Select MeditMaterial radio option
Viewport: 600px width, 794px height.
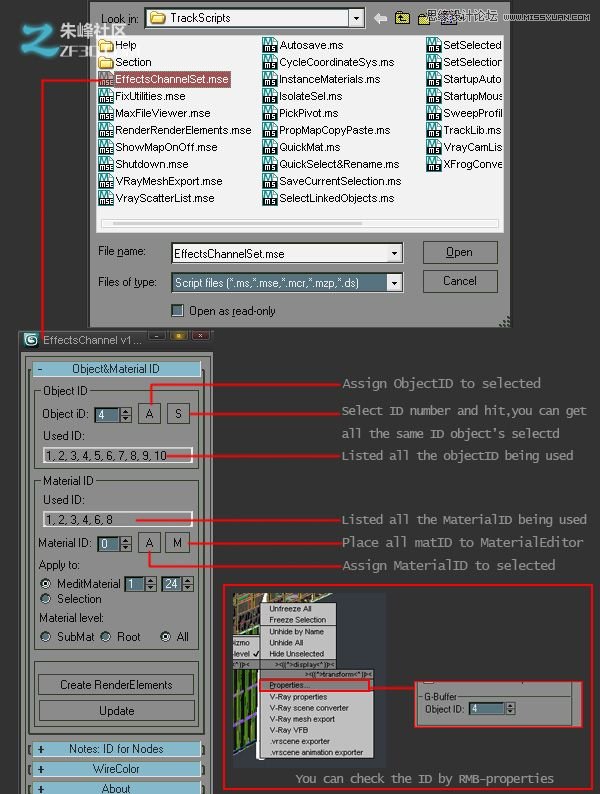tap(46, 583)
